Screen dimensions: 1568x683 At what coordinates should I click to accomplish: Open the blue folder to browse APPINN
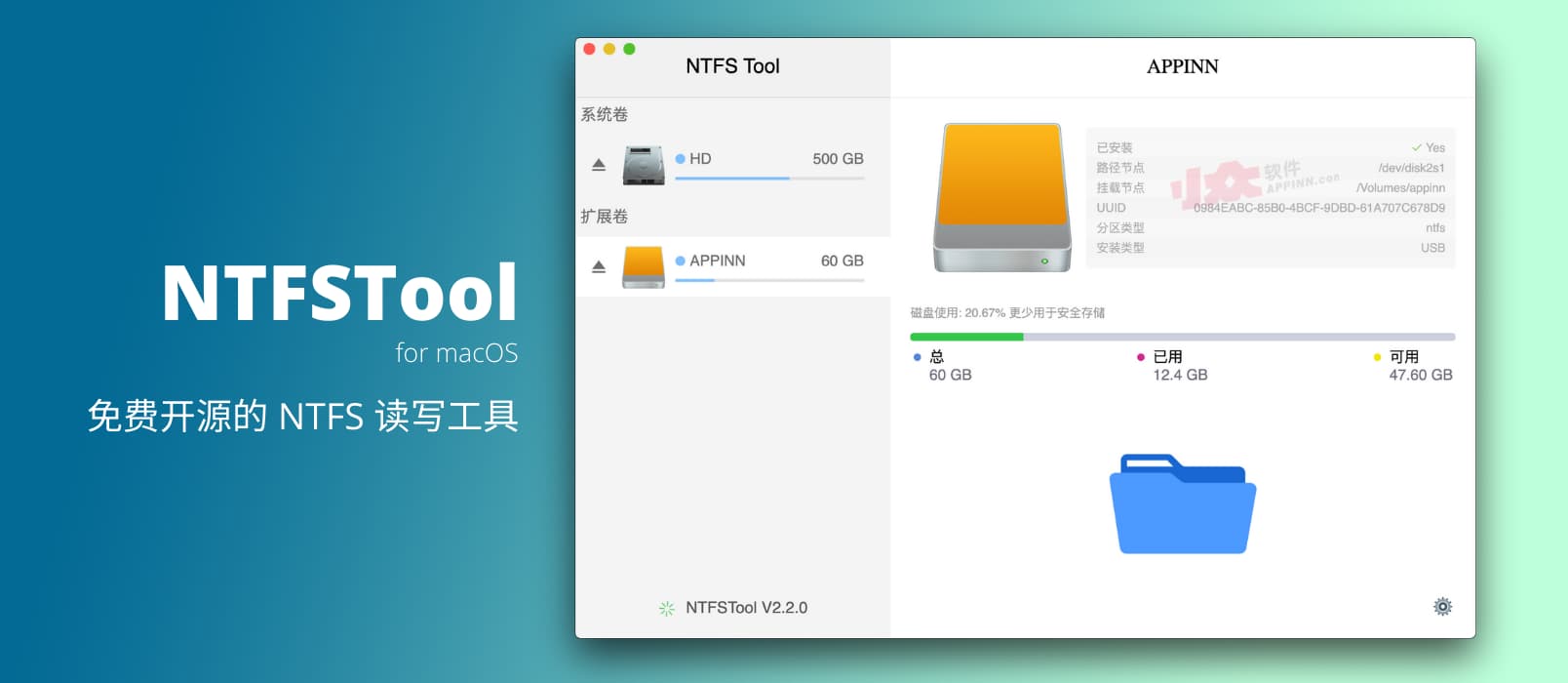click(1183, 503)
